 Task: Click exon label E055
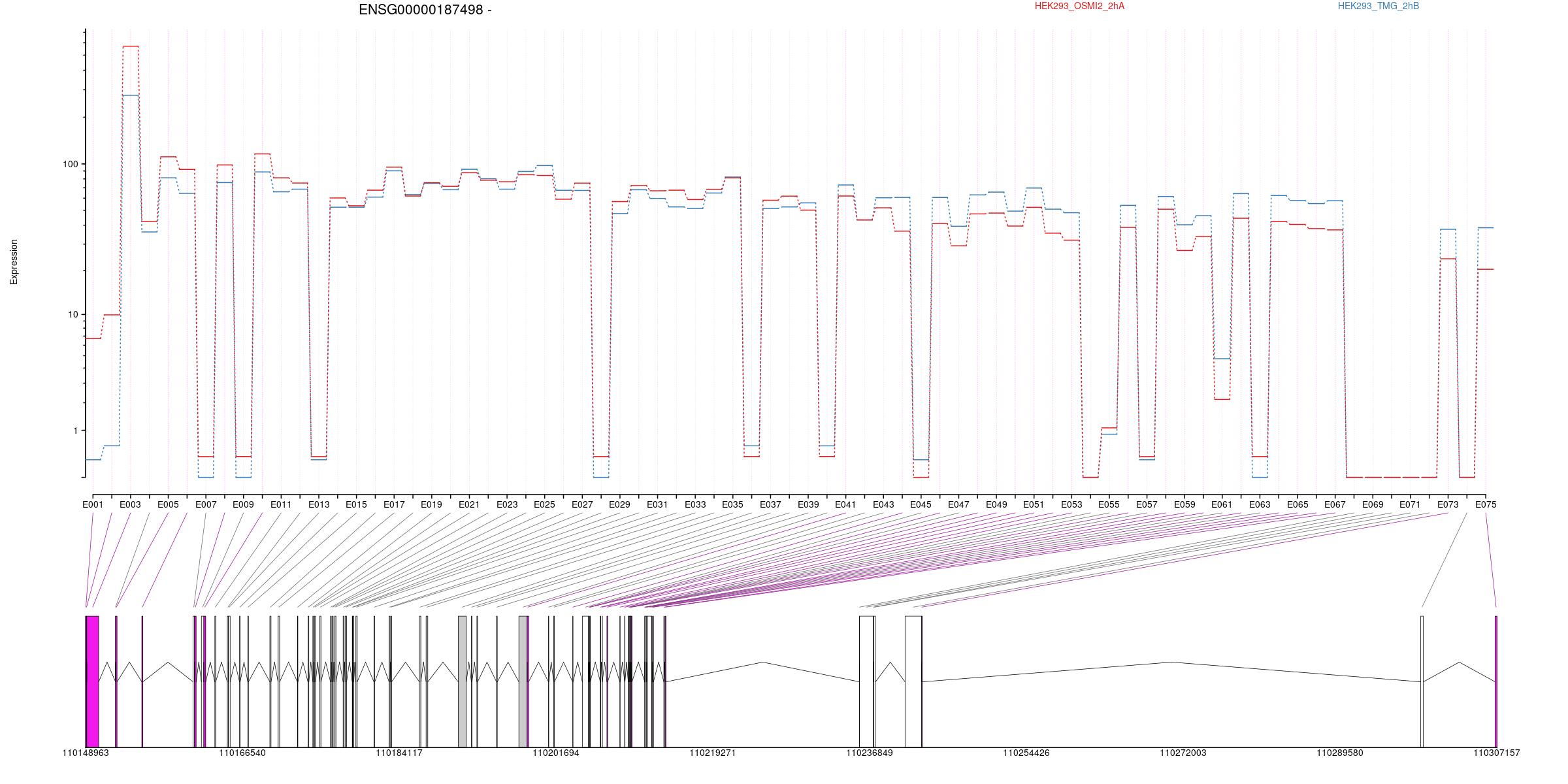[1109, 504]
